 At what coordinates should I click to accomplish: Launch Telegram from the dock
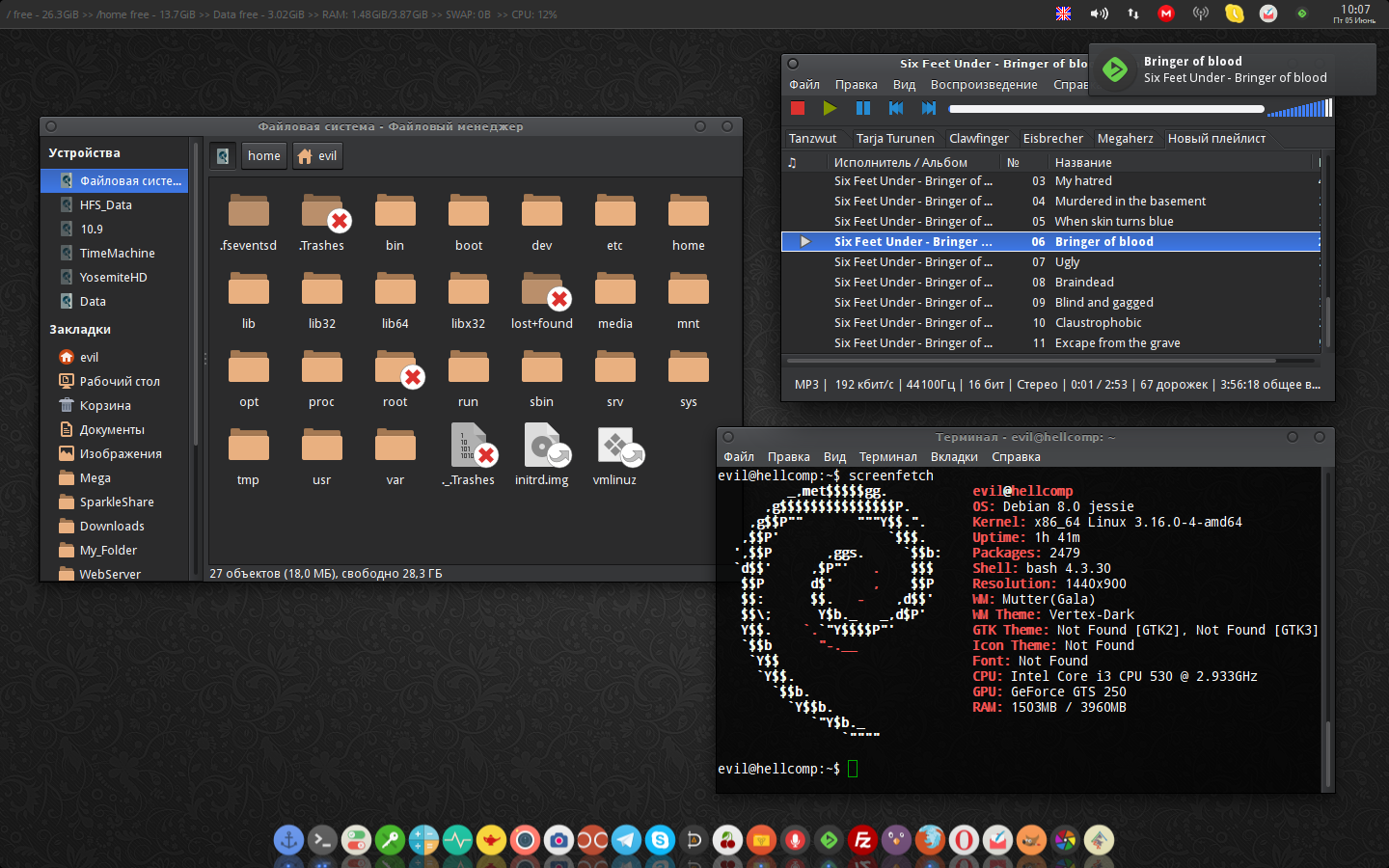click(x=626, y=841)
